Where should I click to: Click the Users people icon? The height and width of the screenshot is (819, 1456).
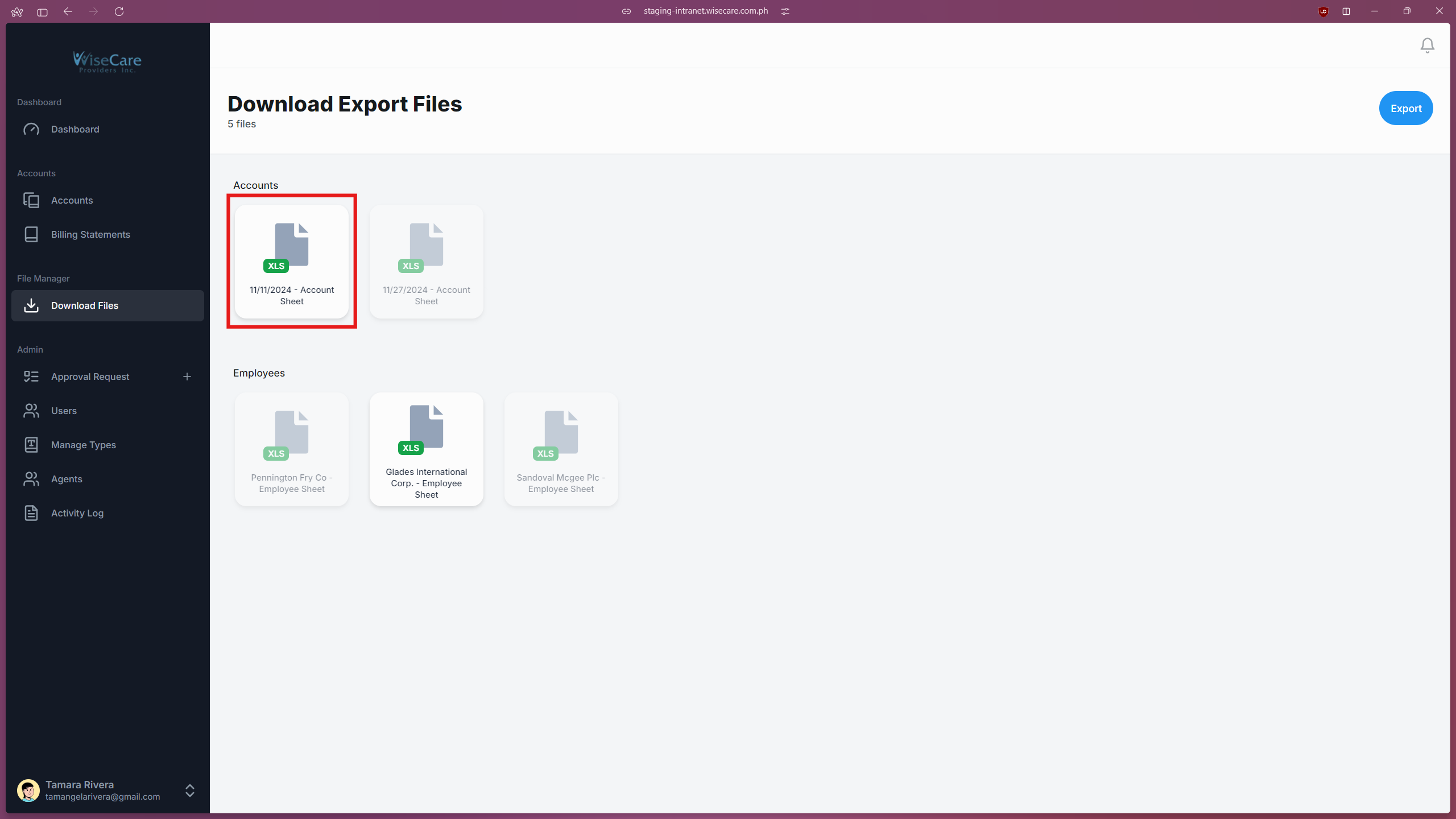tap(31, 411)
